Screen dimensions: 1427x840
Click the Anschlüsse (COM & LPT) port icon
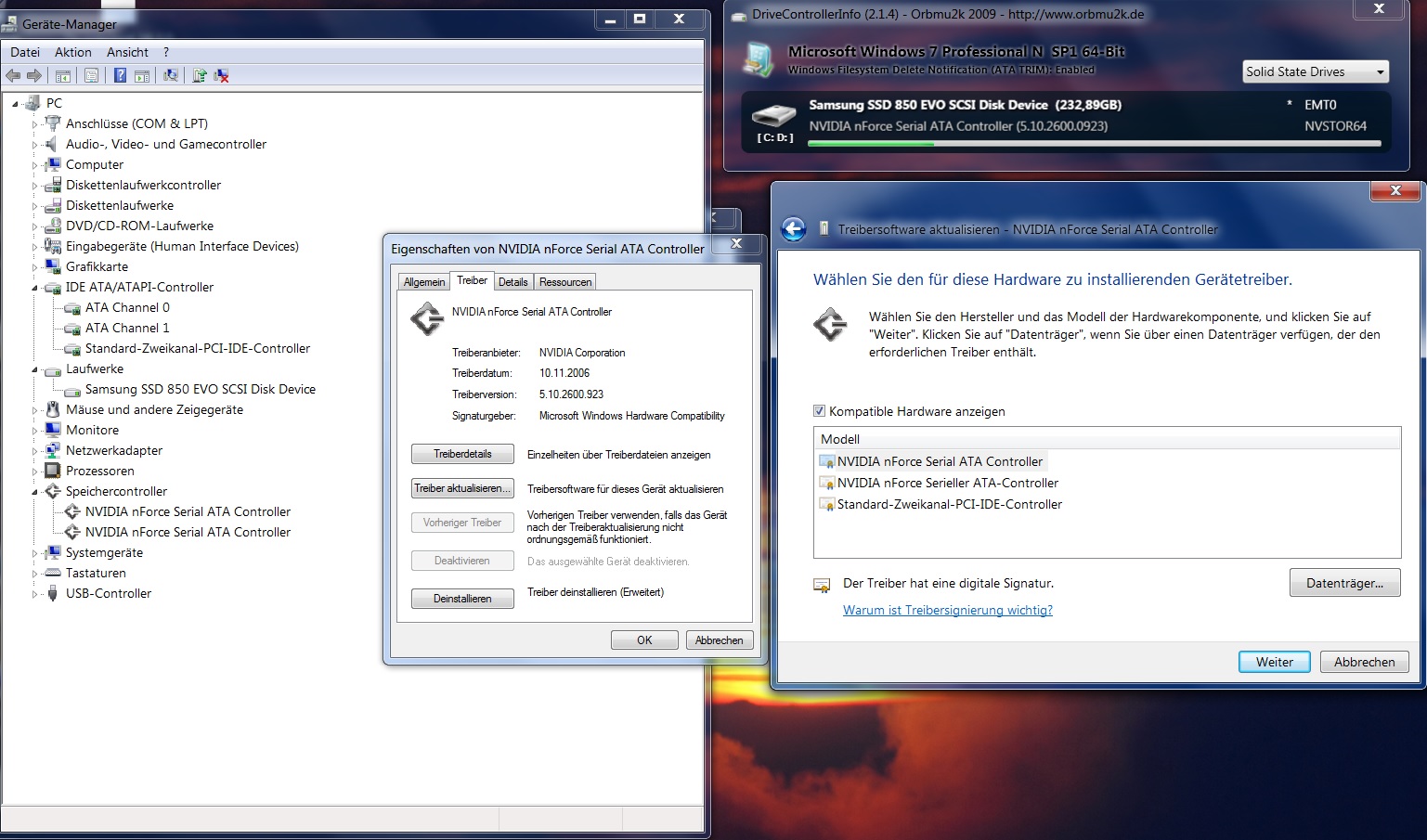tap(53, 123)
